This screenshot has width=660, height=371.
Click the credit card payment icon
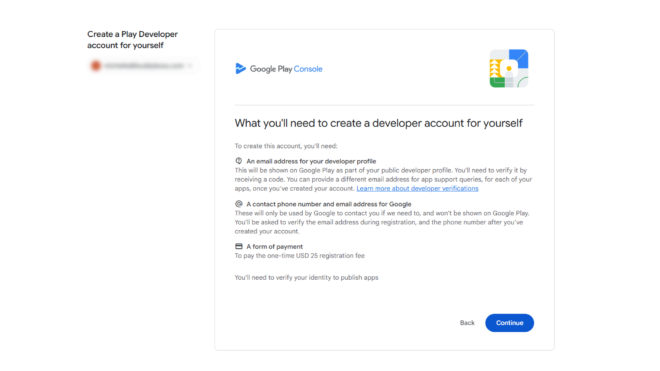(239, 246)
